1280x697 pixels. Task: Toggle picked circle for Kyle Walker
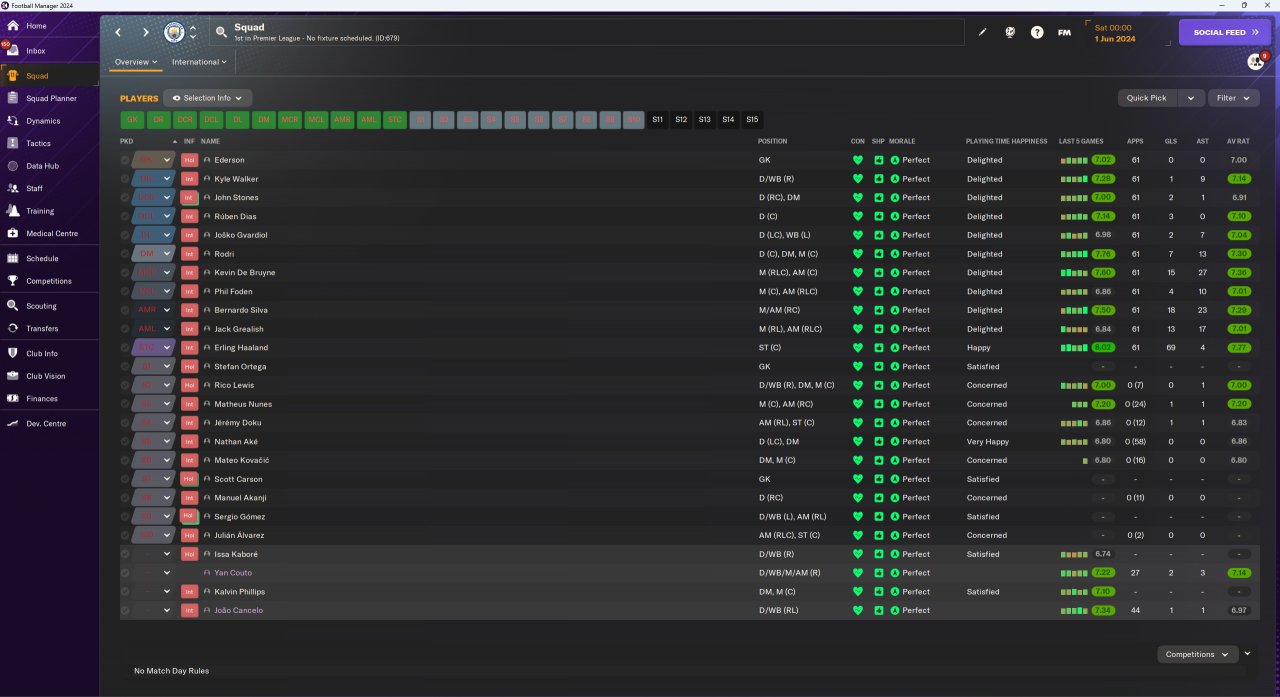point(125,179)
